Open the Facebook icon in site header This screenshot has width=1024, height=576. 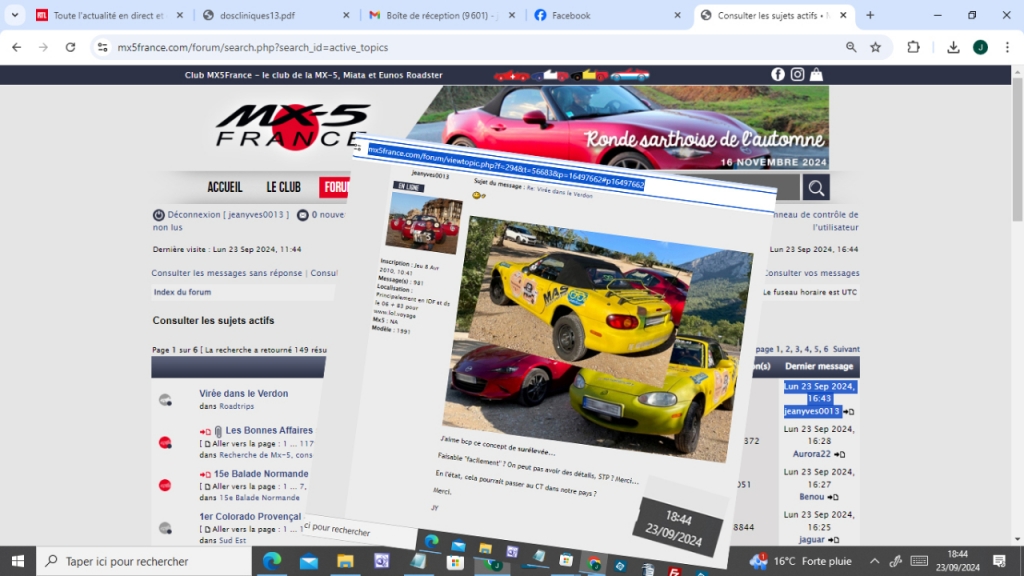[777, 74]
